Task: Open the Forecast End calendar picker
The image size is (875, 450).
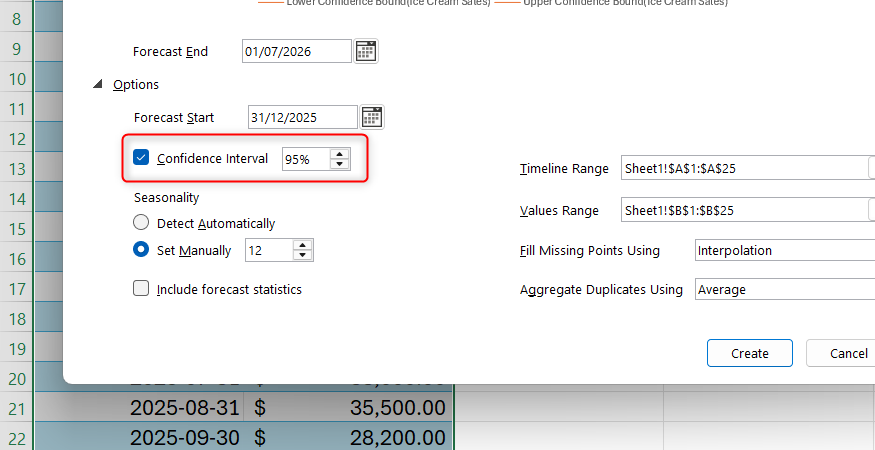Action: 366,51
